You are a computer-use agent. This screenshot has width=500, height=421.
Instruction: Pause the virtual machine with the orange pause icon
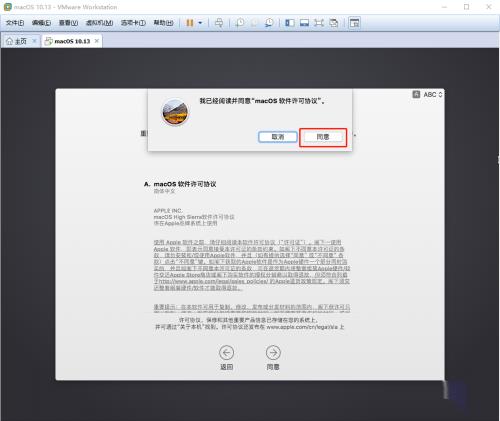pos(190,23)
